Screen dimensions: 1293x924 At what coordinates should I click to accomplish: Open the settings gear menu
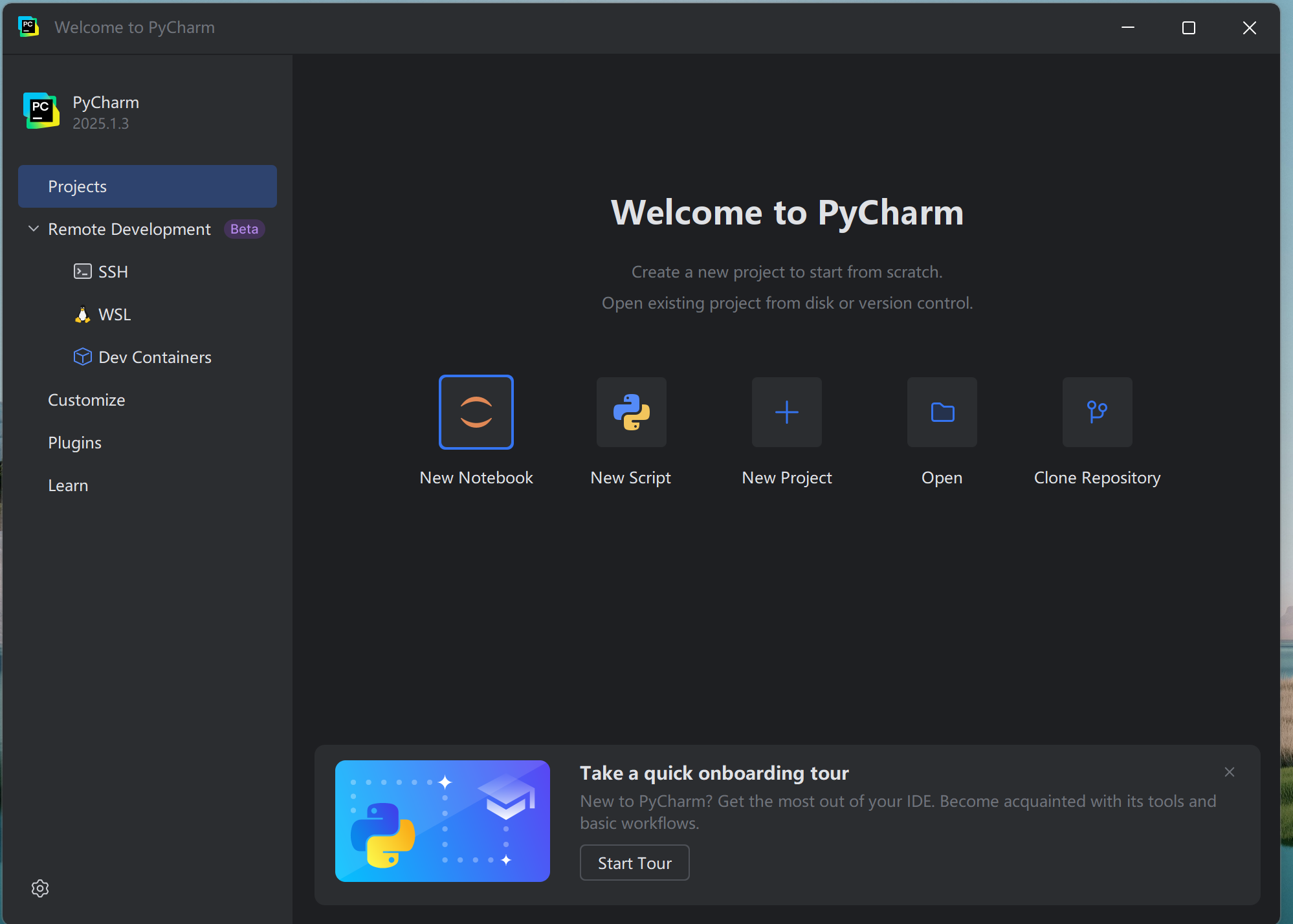pos(39,888)
